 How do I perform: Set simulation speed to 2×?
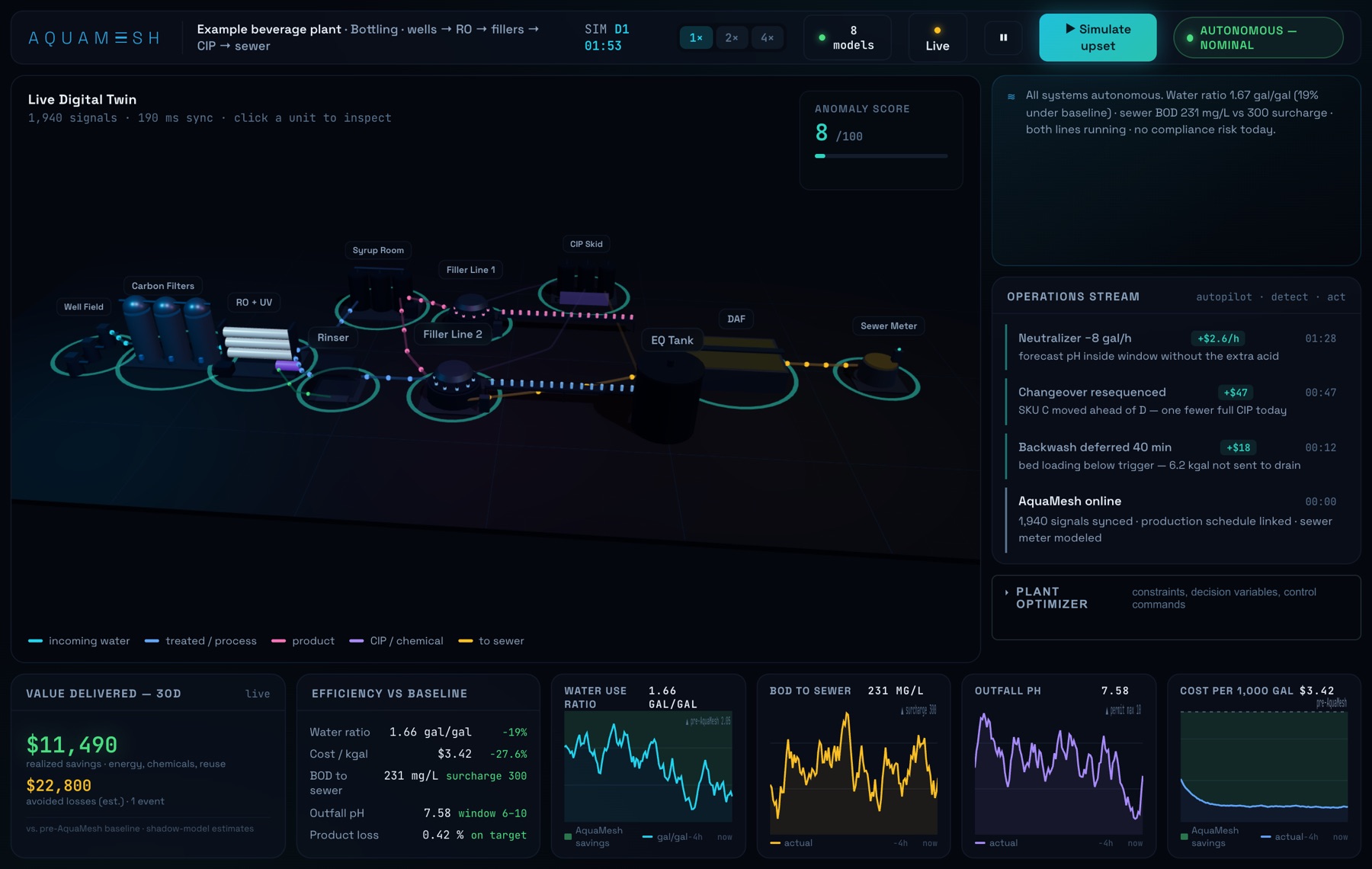pyautogui.click(x=732, y=37)
